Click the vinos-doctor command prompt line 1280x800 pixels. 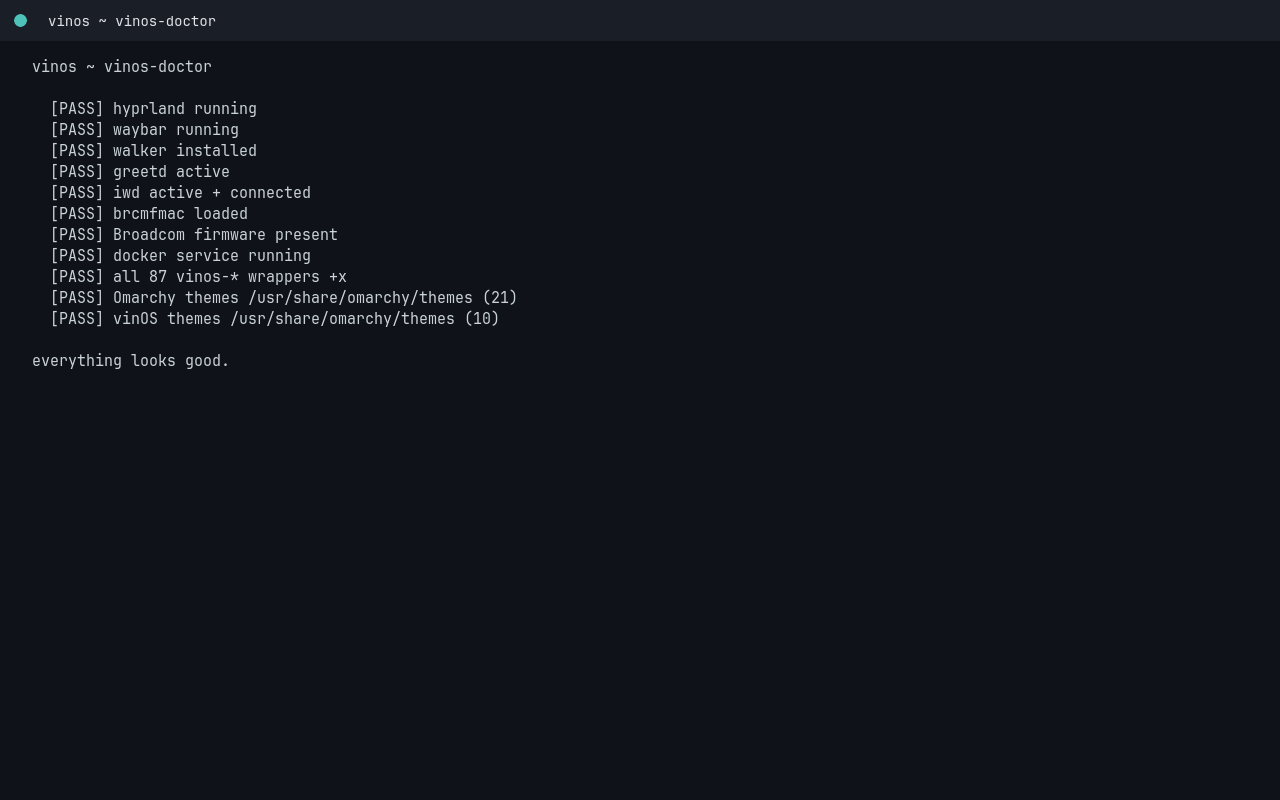pos(122,67)
